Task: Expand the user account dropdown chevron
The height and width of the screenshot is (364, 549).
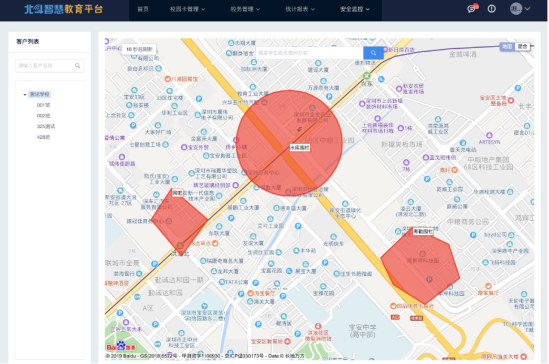Action: pyautogui.click(x=527, y=9)
